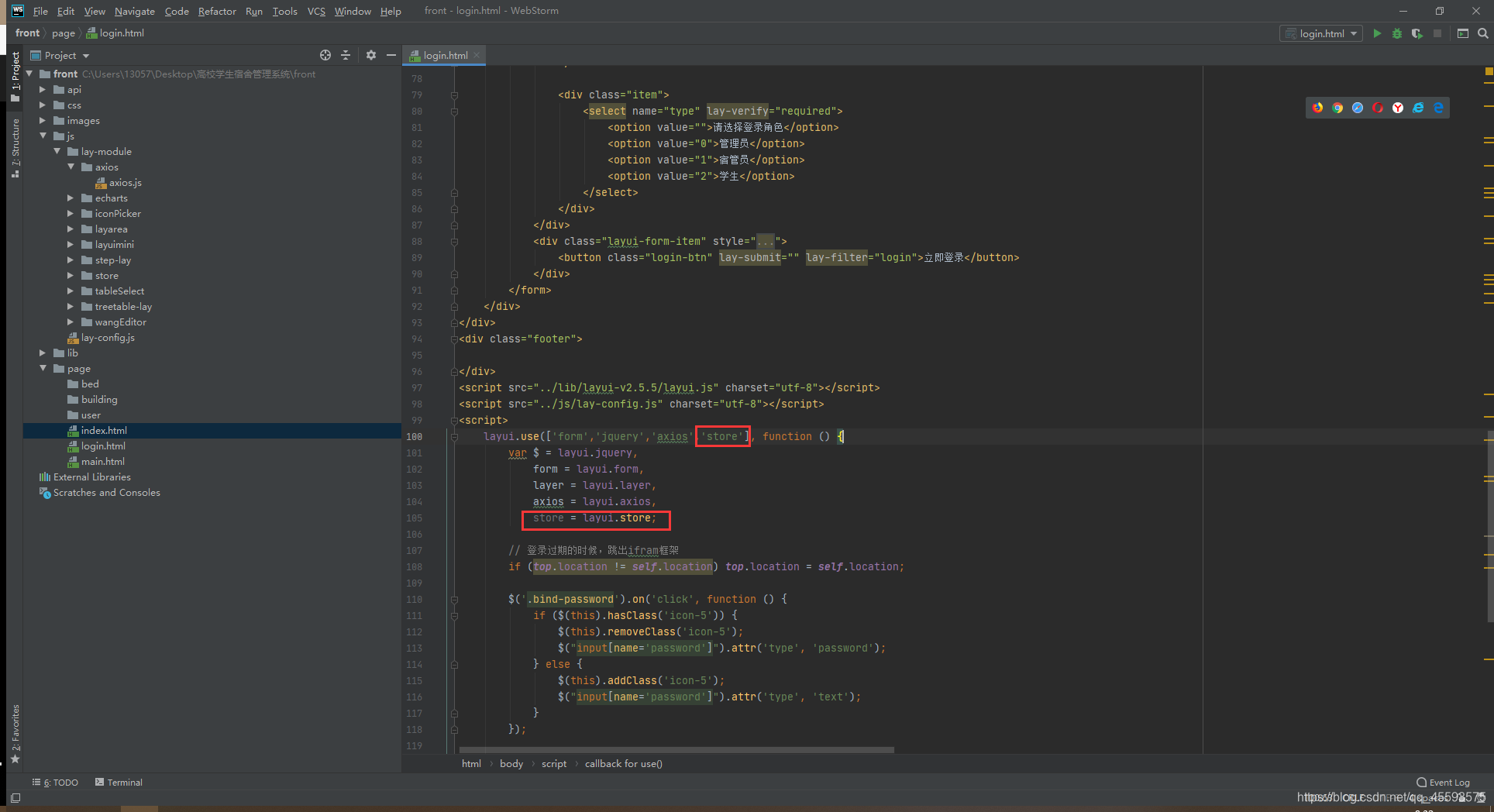The height and width of the screenshot is (812, 1494).
Task: Locate opened file with crosshair icon
Action: pyautogui.click(x=325, y=55)
